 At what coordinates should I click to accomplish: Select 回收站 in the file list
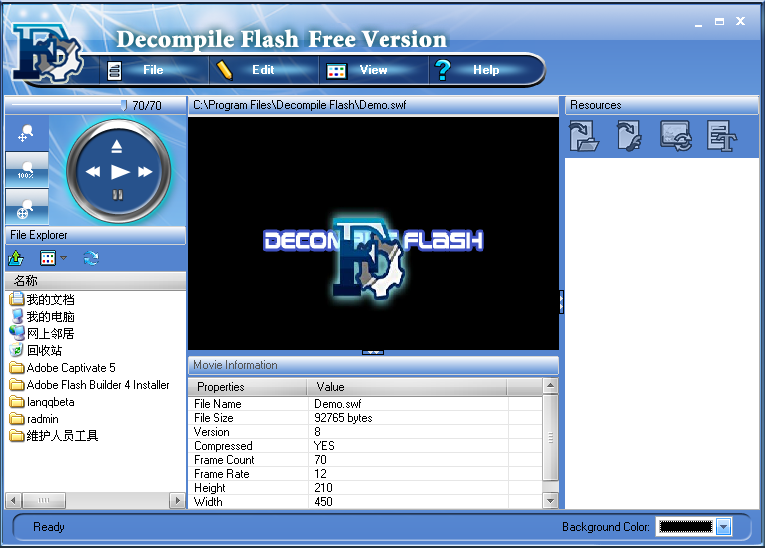point(36,351)
